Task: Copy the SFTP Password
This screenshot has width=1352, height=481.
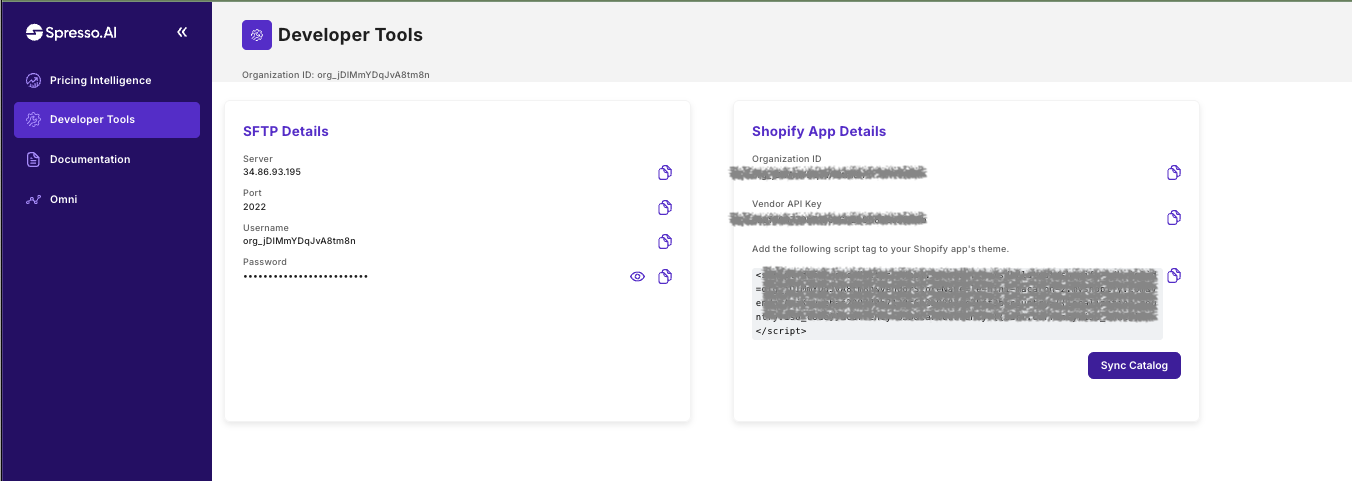Action: [664, 277]
